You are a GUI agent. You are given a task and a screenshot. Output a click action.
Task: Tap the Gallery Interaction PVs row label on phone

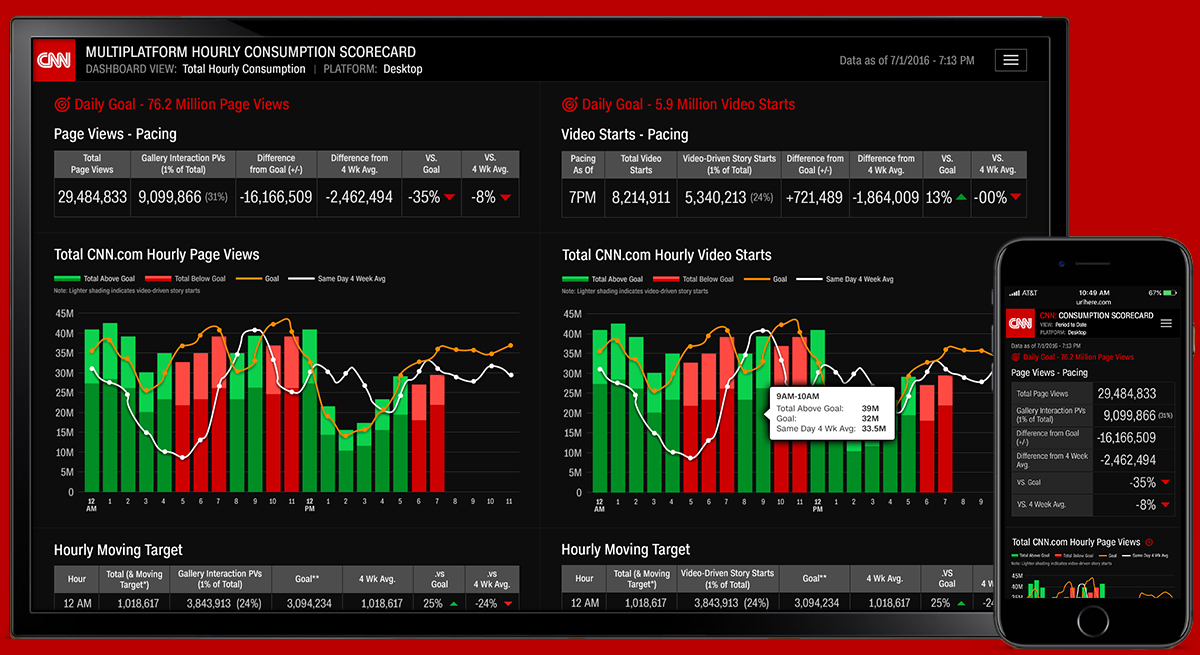pyautogui.click(x=1051, y=415)
